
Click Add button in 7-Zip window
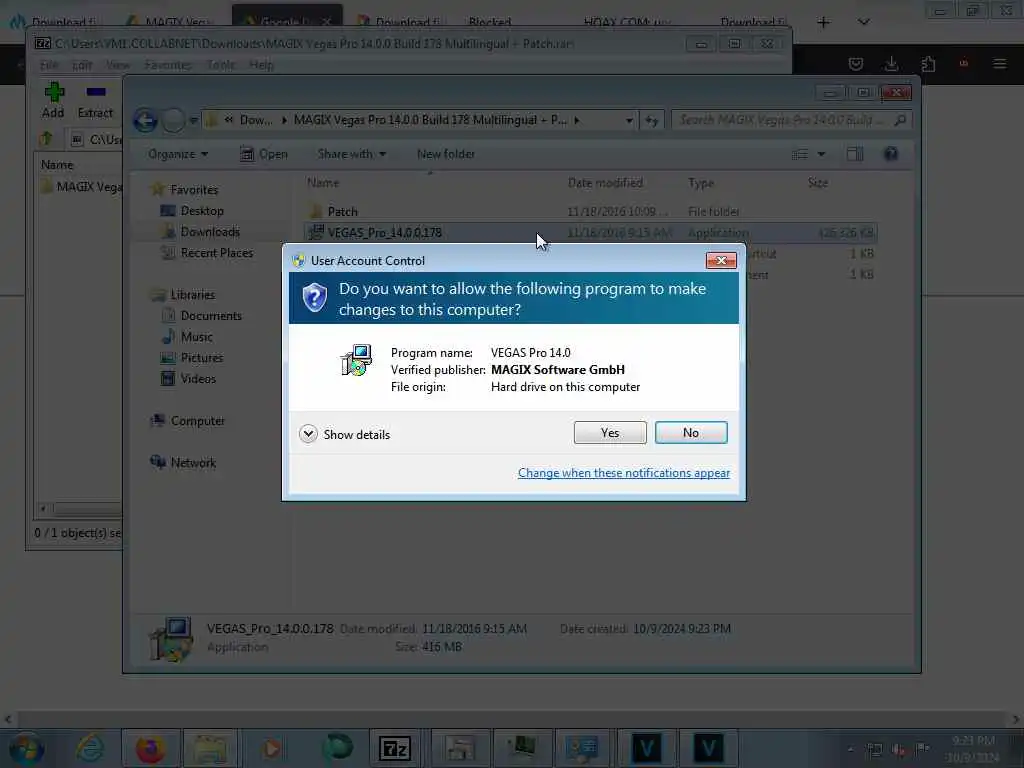point(54,100)
